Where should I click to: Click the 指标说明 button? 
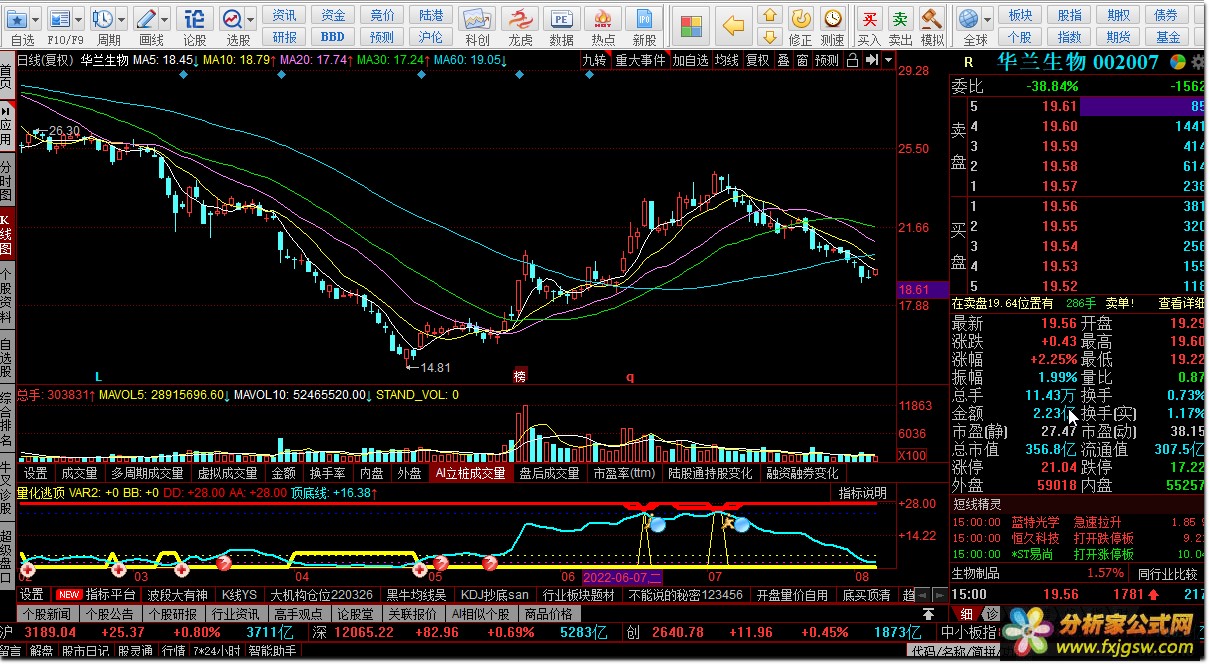pos(862,493)
